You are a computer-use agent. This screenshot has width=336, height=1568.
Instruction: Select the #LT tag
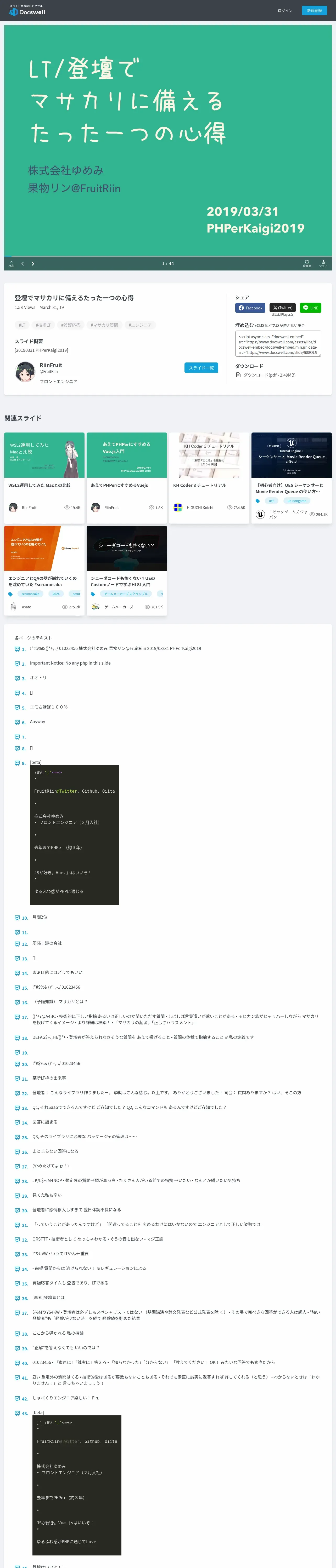click(22, 325)
